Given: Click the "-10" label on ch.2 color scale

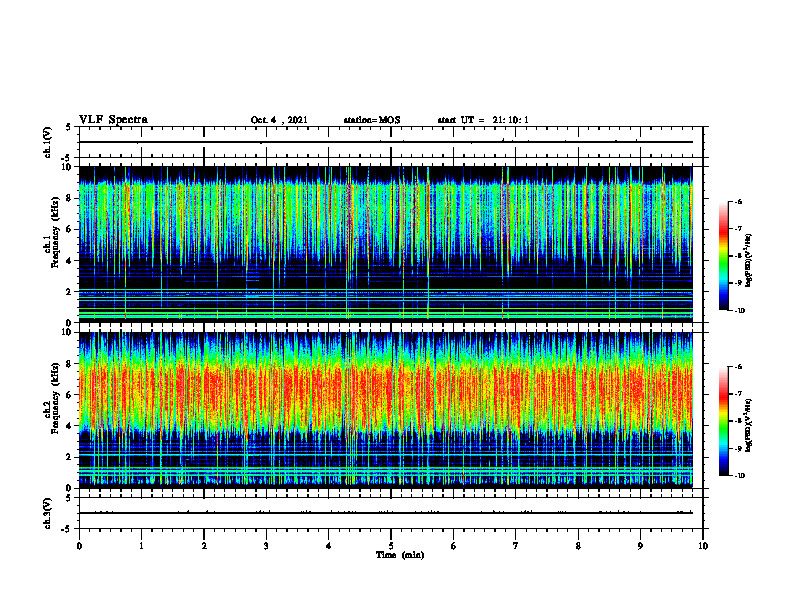Looking at the screenshot, I should [x=739, y=476].
